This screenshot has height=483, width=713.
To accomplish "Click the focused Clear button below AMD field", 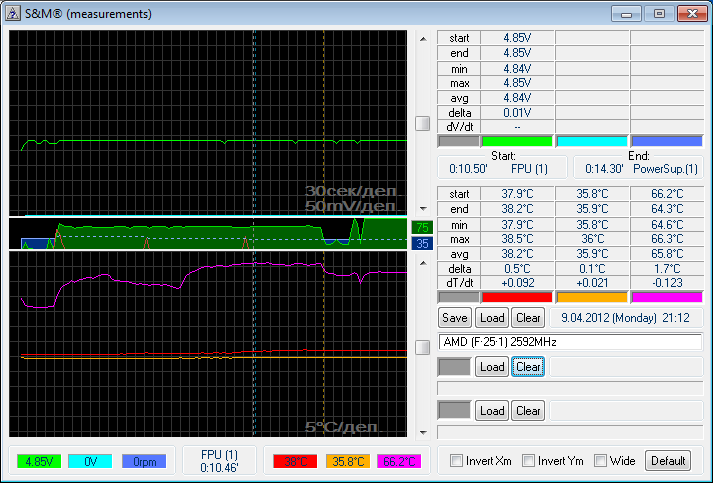I will 528,367.
